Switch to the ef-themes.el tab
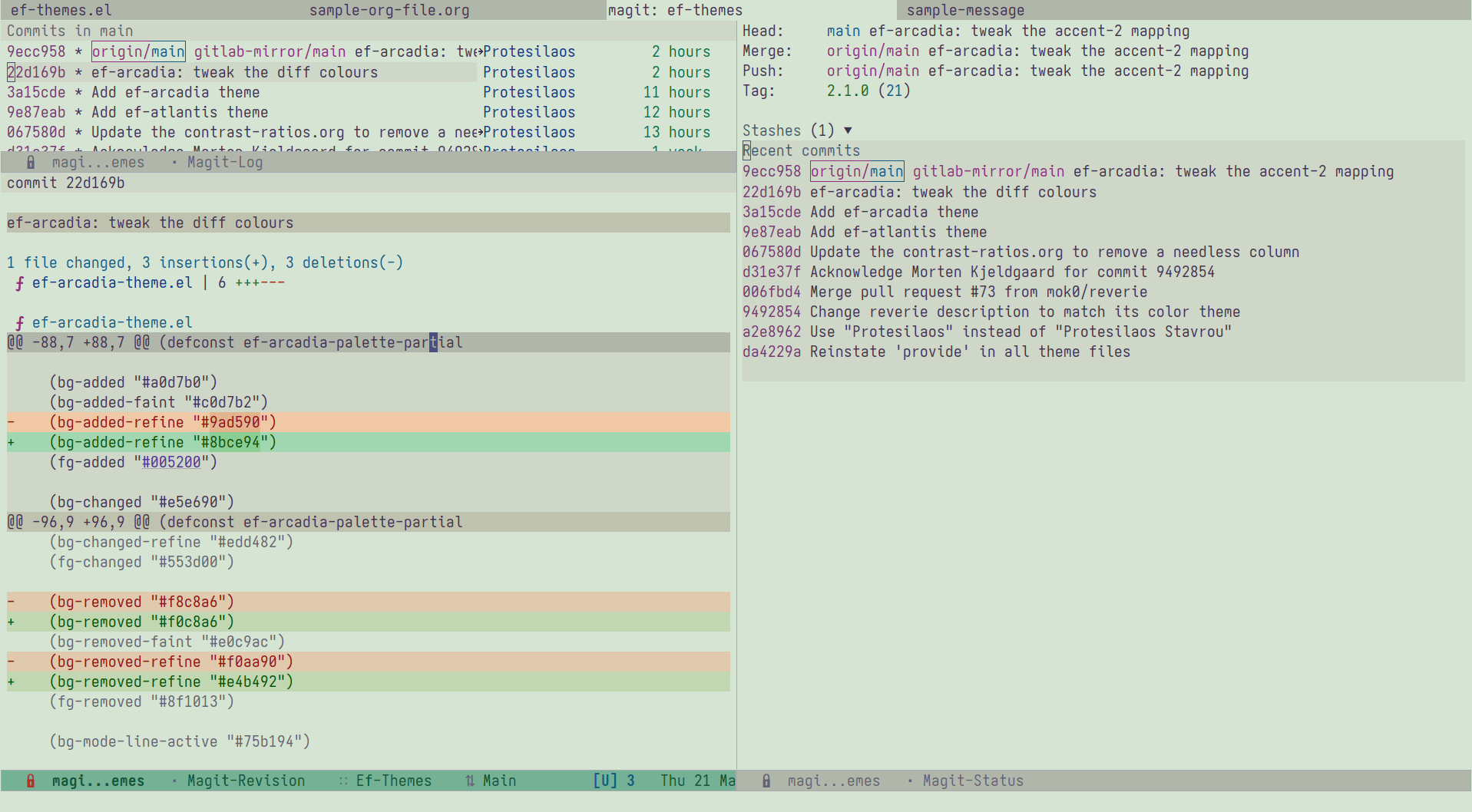 click(61, 10)
